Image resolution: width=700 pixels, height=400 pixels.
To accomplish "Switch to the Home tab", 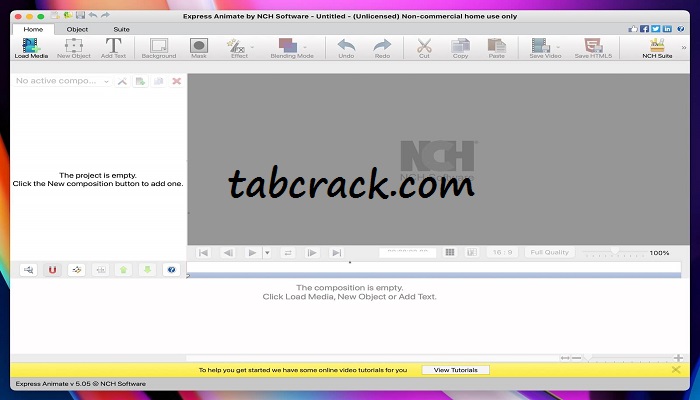I will click(x=33, y=29).
